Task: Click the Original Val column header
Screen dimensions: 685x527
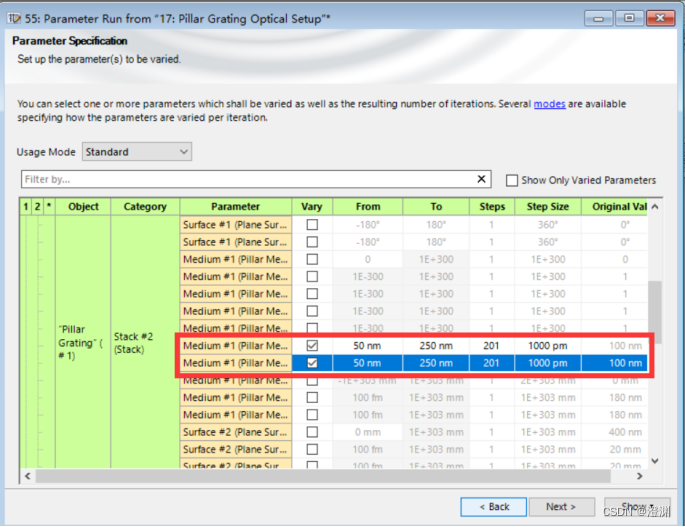Action: click(x=615, y=207)
